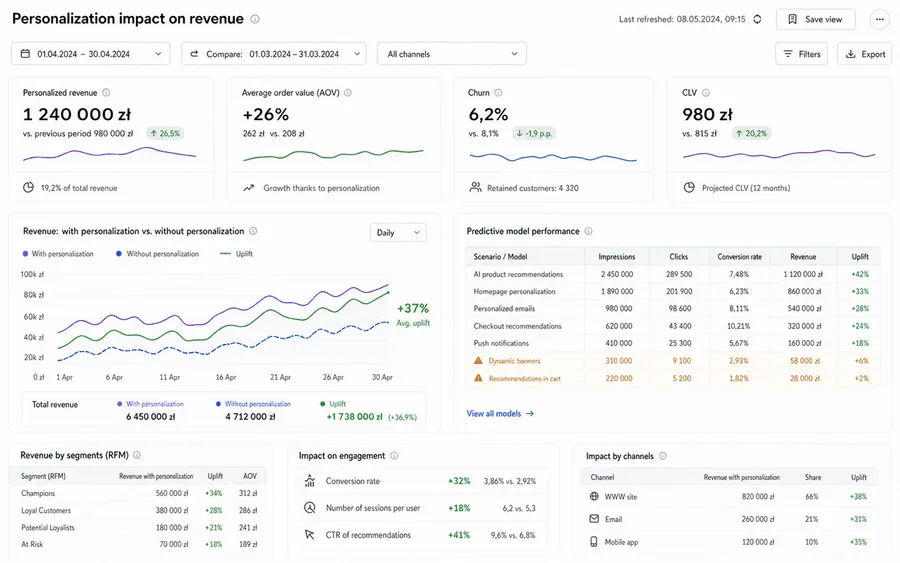
Task: Open the All channels dropdown
Action: (x=452, y=54)
